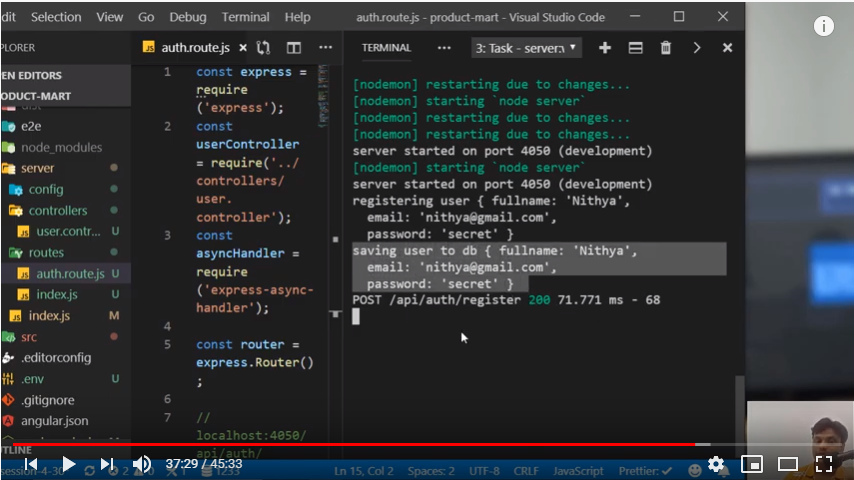854x480 pixels.
Task: Collapse the server folder
Action: coord(38,168)
